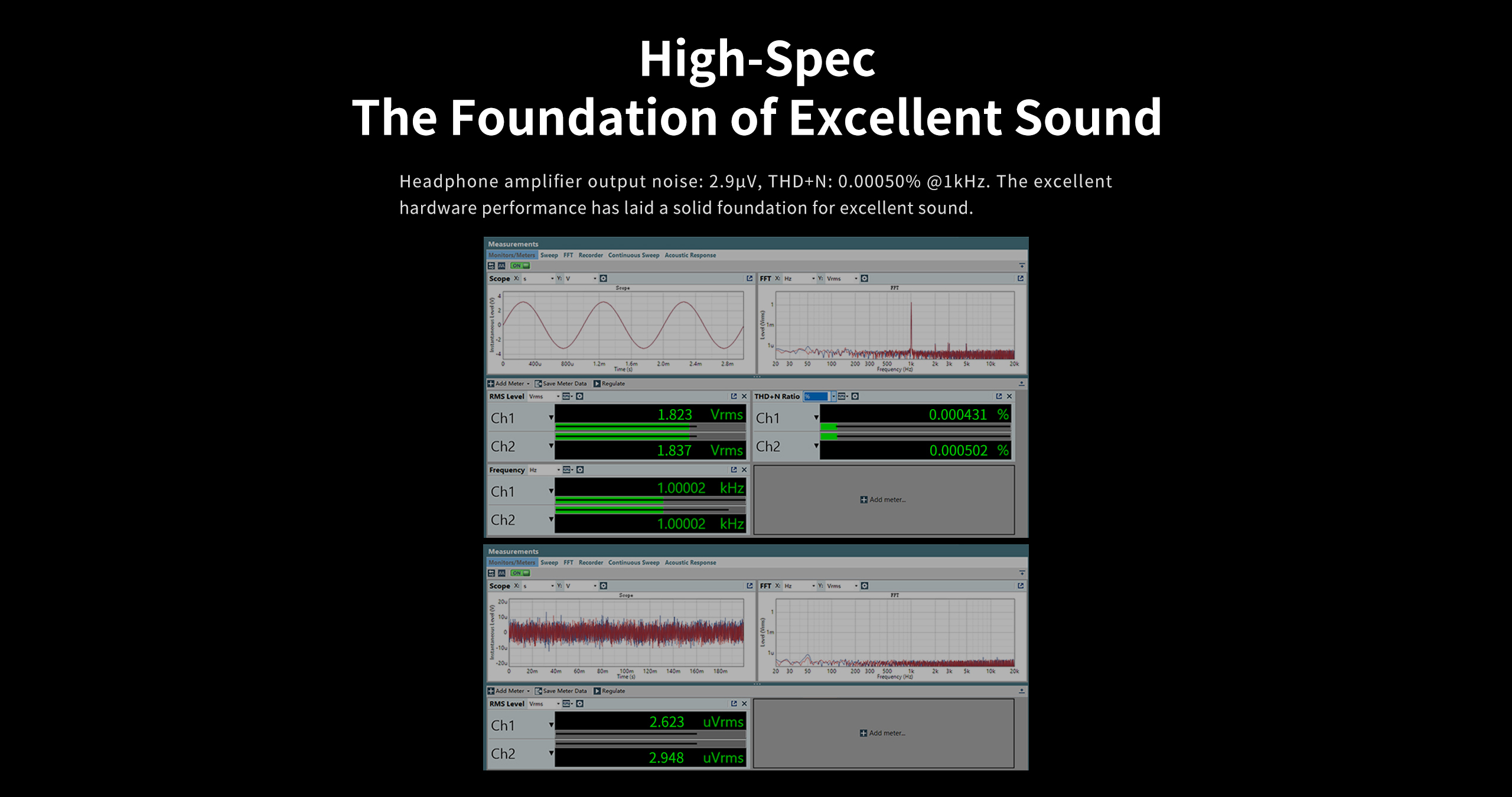This screenshot has height=797, width=1512.
Task: Open the upper FFT X-axis Hz dropdown
Action: coord(813,278)
